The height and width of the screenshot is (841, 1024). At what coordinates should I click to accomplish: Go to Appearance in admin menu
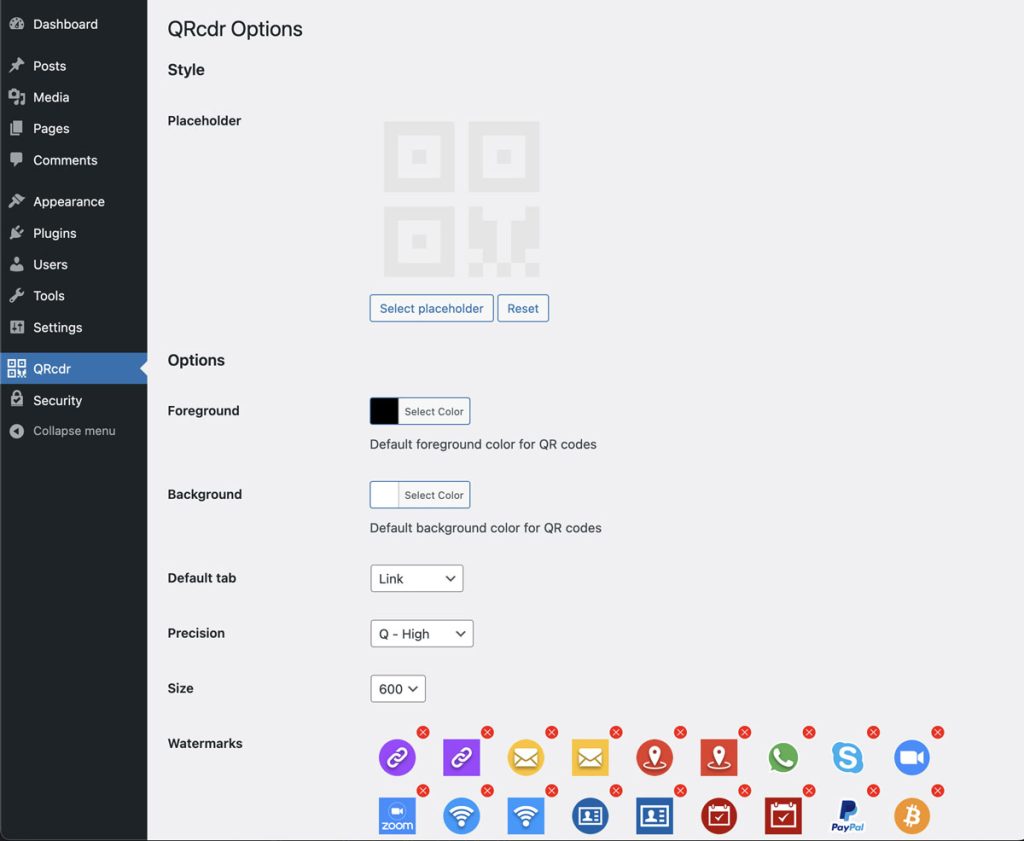click(x=68, y=202)
